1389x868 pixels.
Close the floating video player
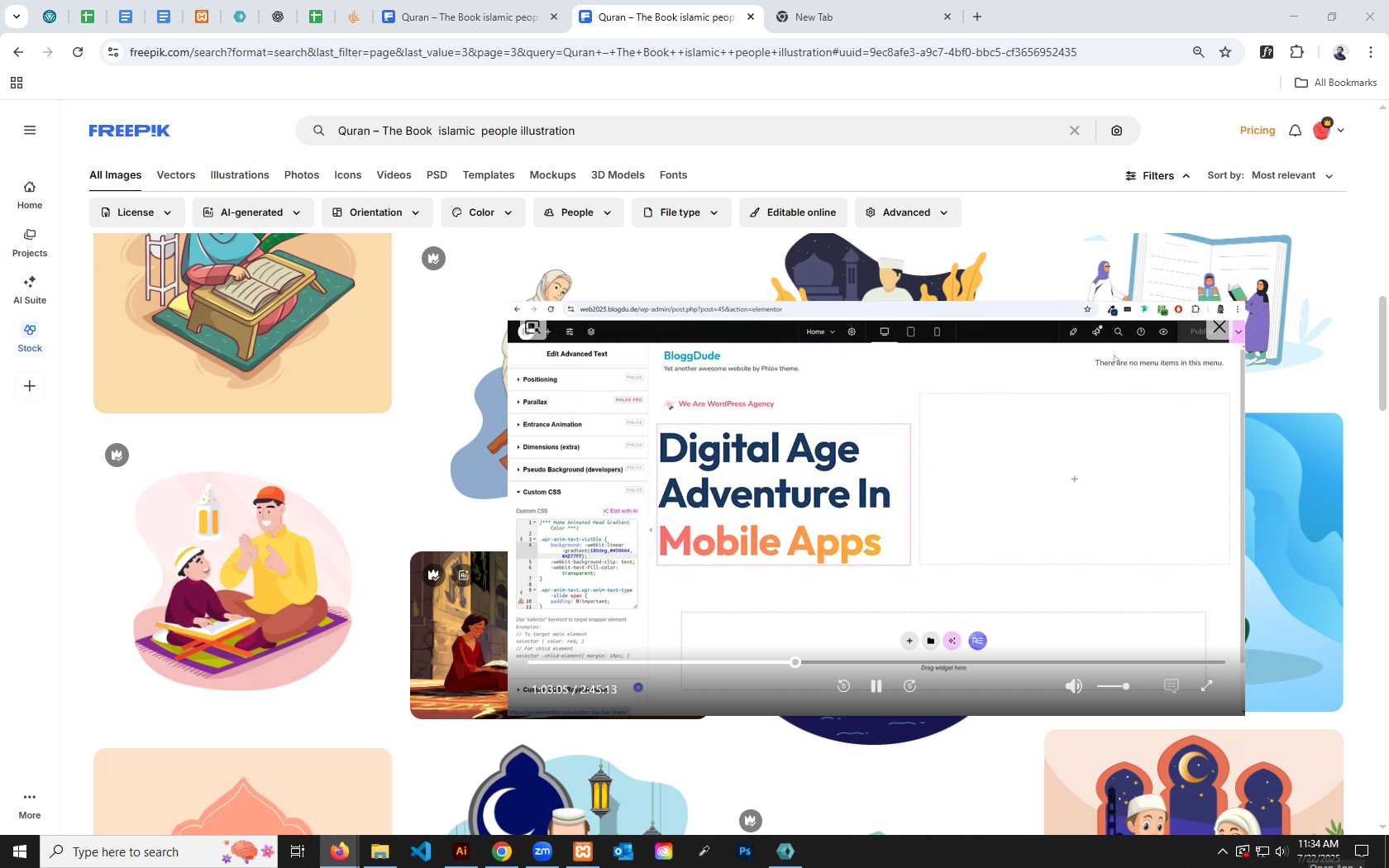(x=1220, y=327)
